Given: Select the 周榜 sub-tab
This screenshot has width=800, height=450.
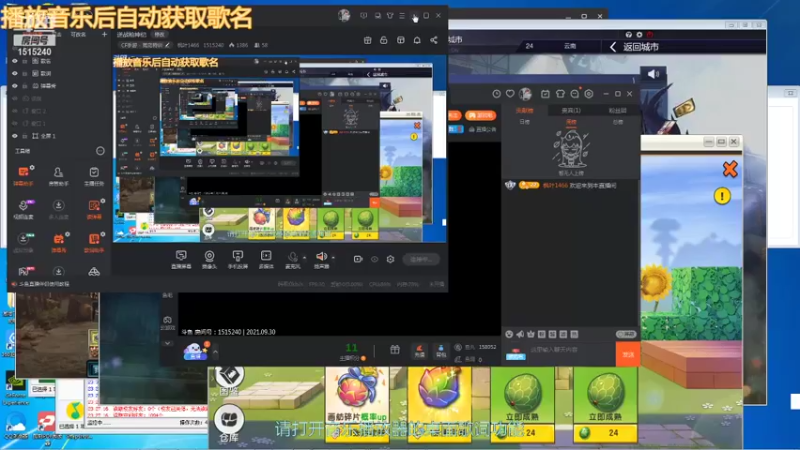Looking at the screenshot, I should tap(571, 122).
